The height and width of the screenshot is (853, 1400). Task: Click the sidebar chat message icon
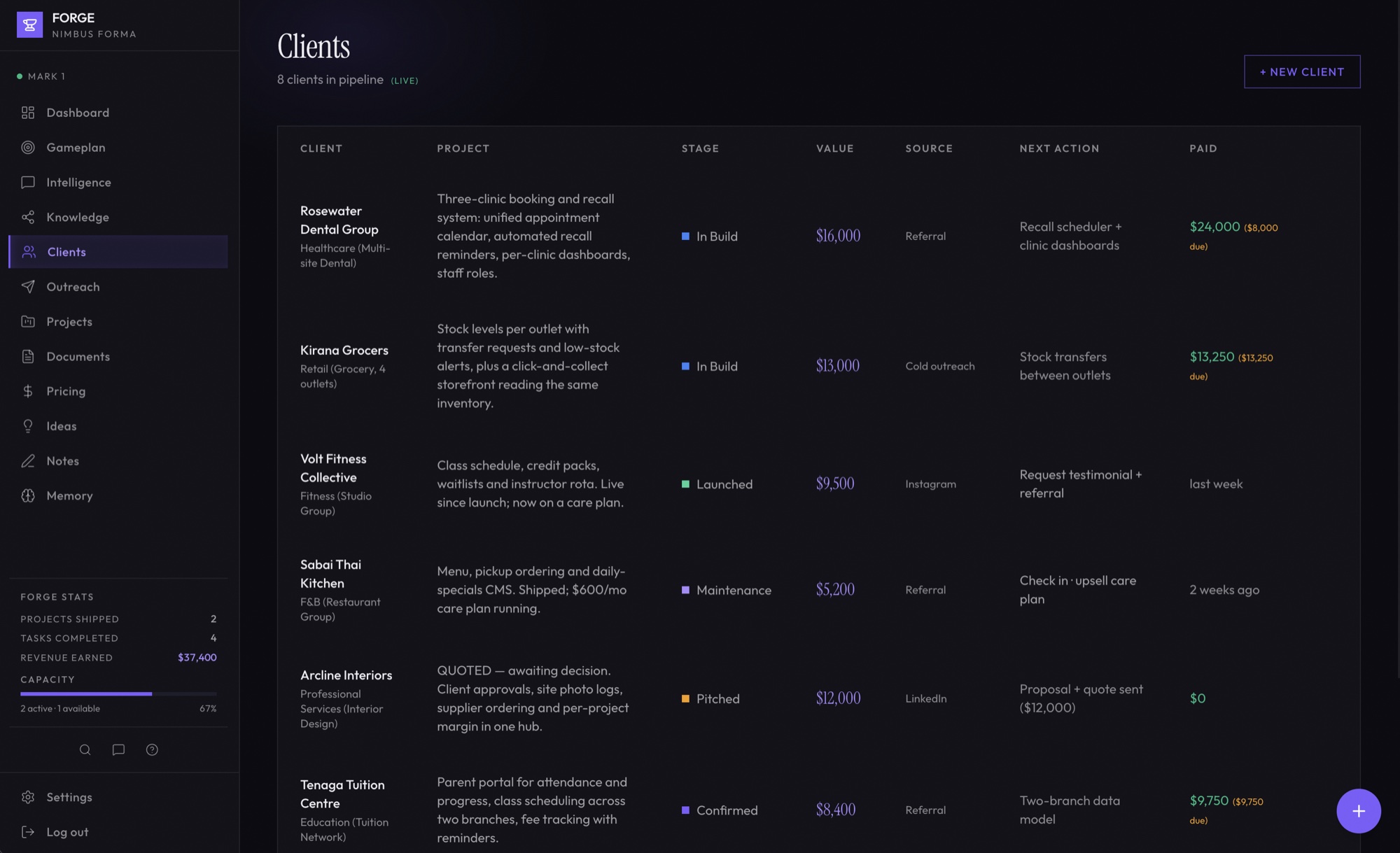tap(118, 749)
